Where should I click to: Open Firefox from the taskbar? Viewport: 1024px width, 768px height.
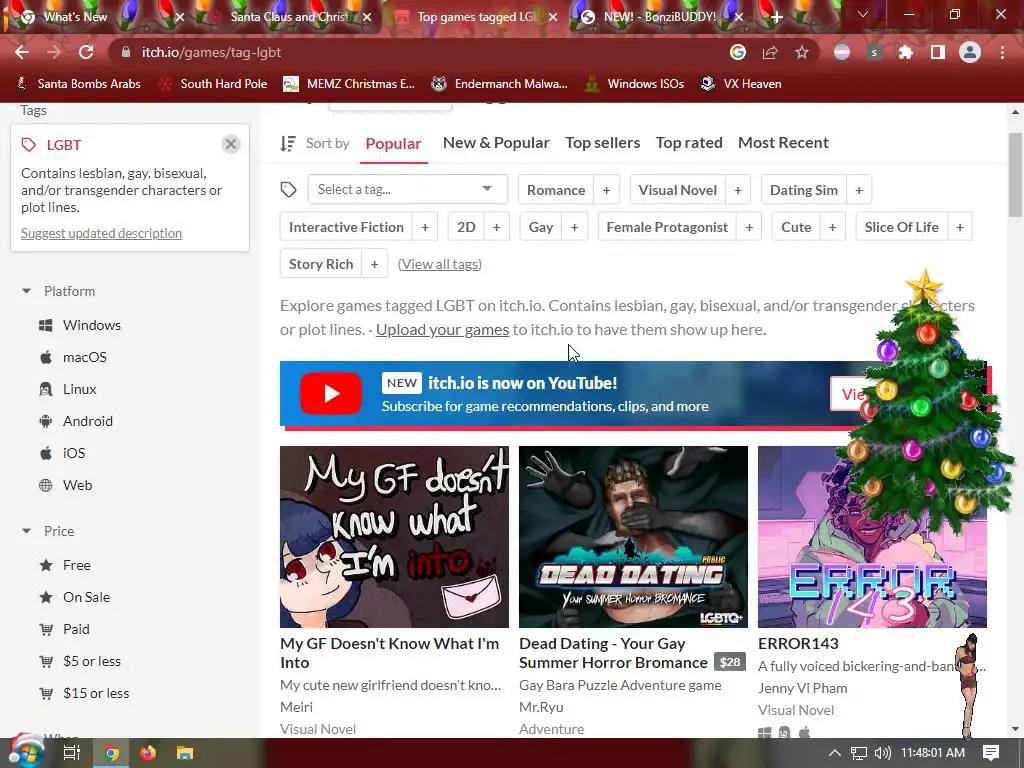[x=148, y=753]
